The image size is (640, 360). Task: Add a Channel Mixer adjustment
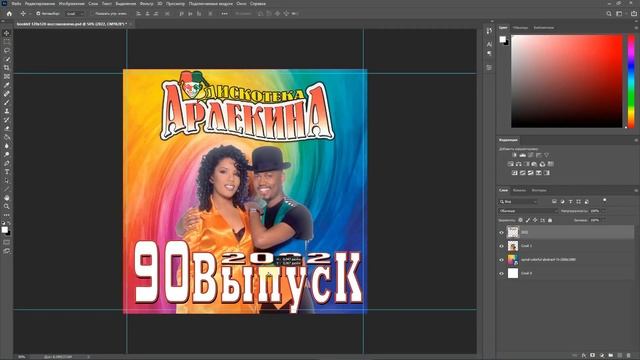[x=542, y=164]
